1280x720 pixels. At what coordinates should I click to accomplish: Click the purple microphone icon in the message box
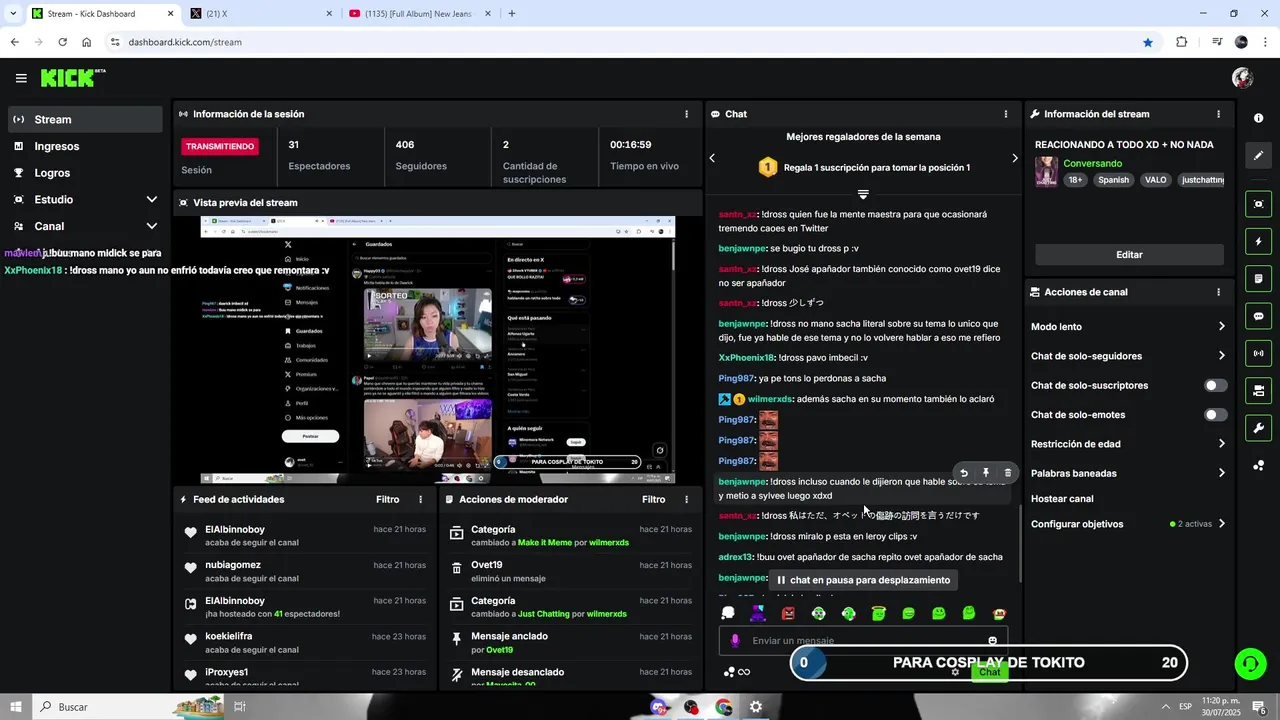[x=735, y=641]
